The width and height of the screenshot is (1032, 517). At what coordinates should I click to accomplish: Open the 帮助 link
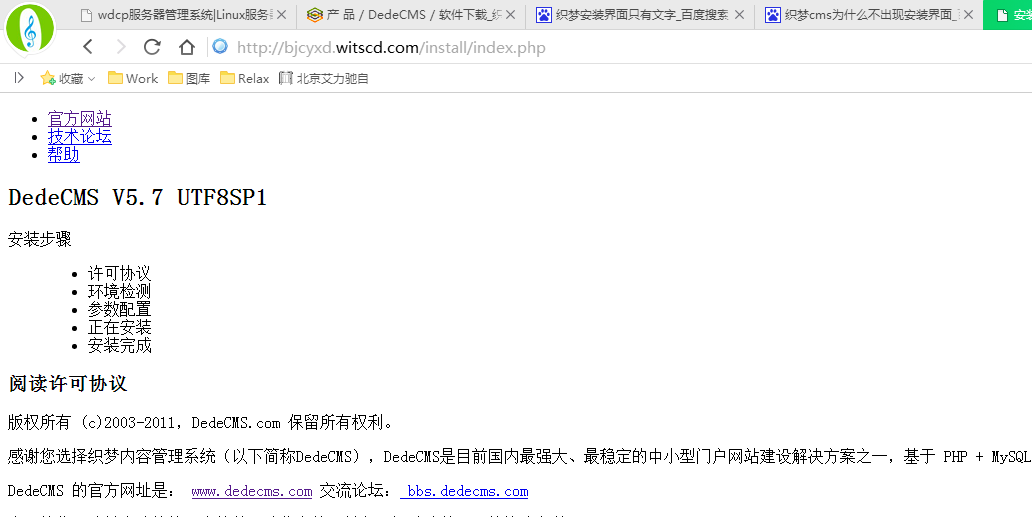tap(64, 154)
